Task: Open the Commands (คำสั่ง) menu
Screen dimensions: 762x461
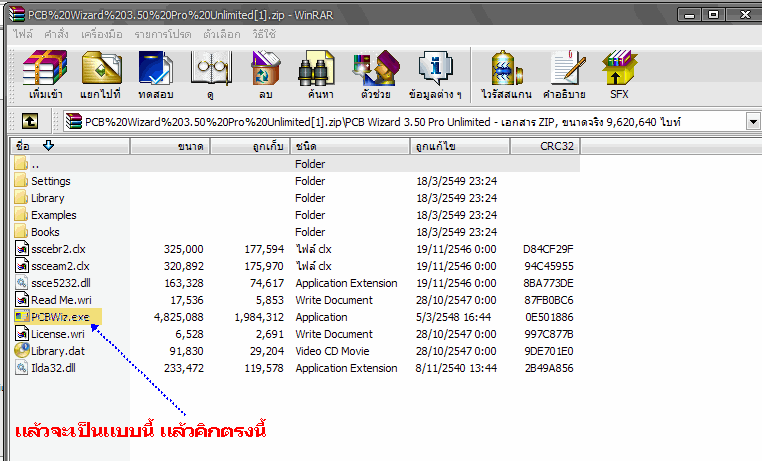Action: click(x=56, y=34)
